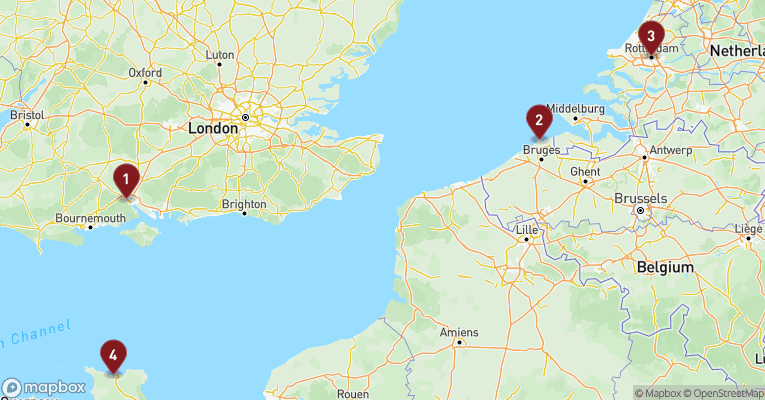This screenshot has width=765, height=400.
Task: Select map marker number 3 at Rotterdam
Action: pyautogui.click(x=651, y=38)
